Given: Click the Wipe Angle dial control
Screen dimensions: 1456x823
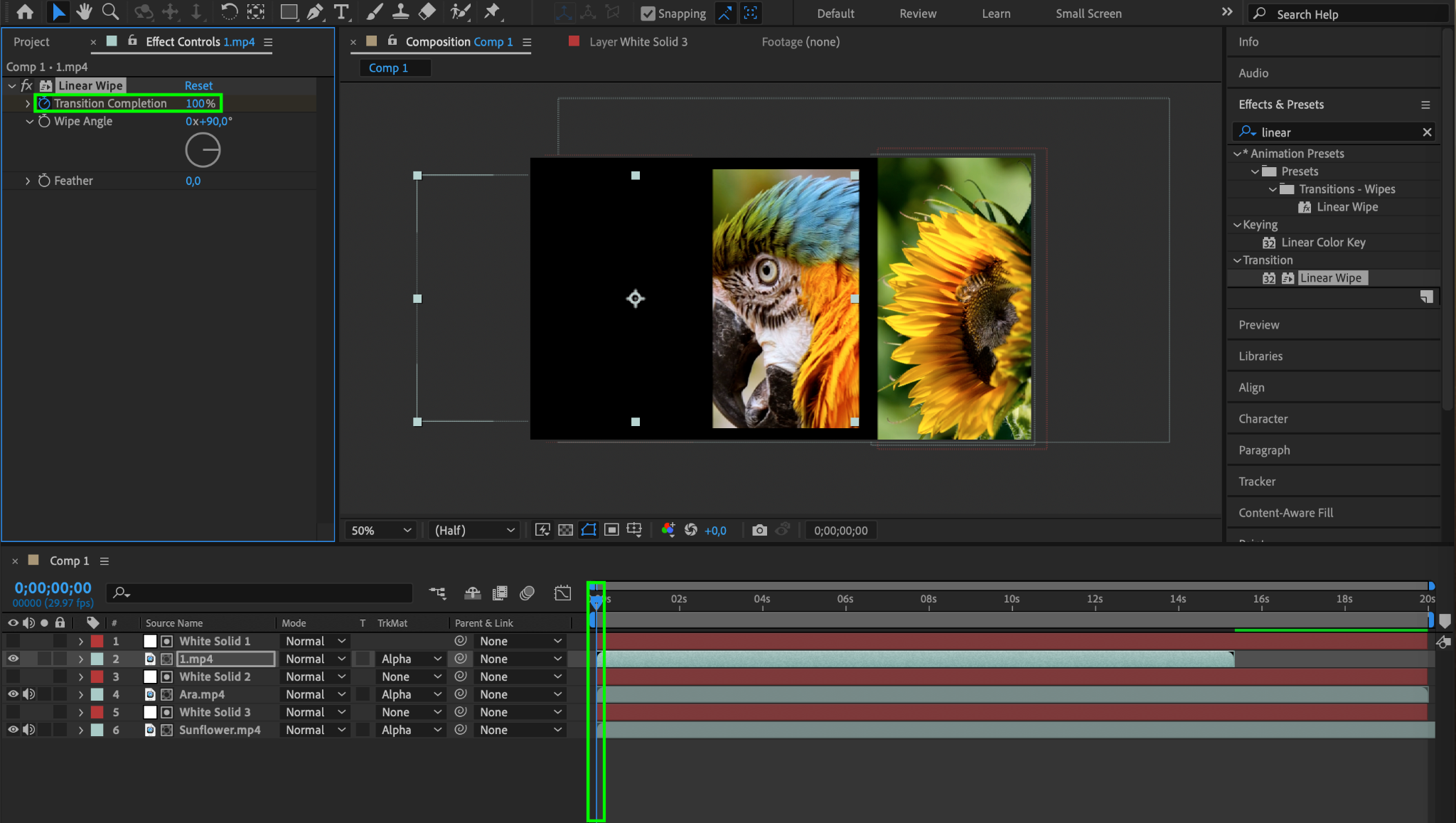Looking at the screenshot, I should coord(203,150).
